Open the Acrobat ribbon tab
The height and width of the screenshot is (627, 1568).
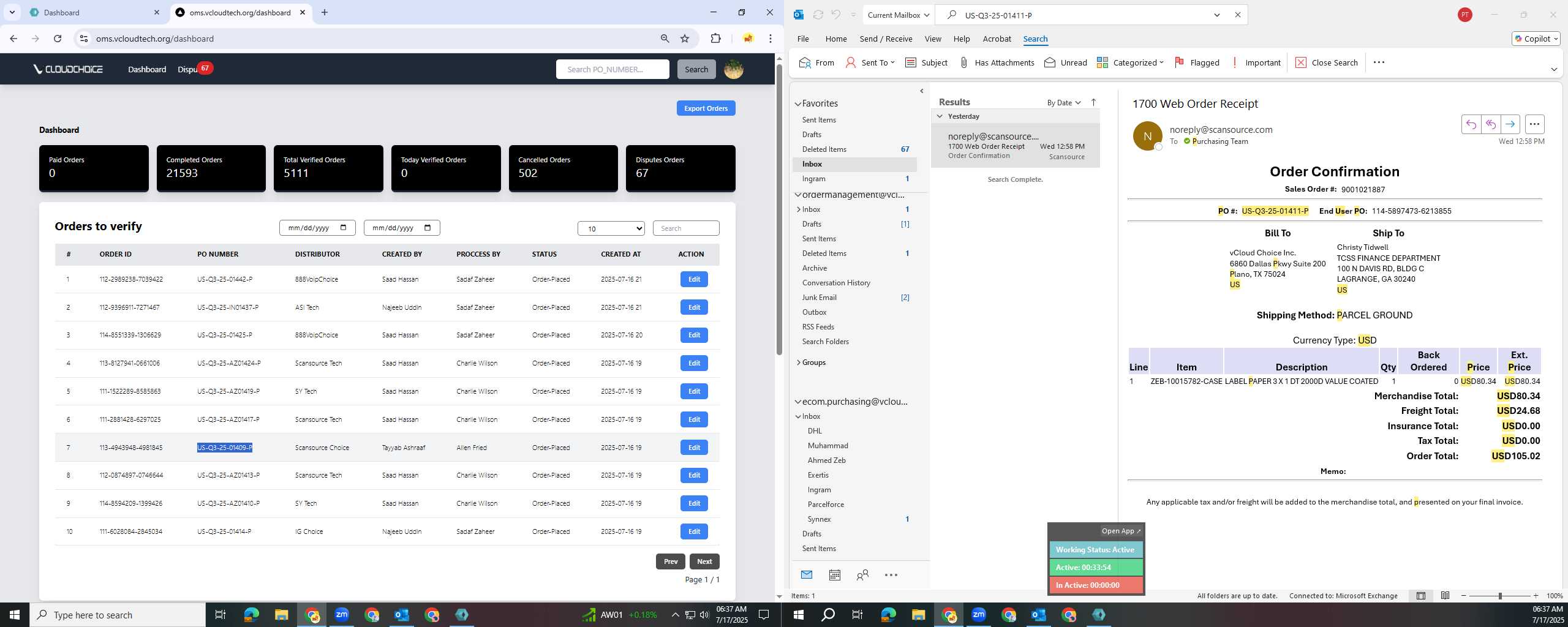pos(997,39)
